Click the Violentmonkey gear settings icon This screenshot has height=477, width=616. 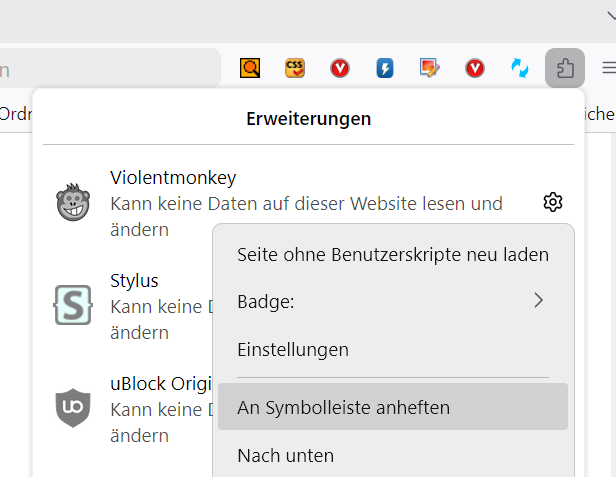(553, 203)
